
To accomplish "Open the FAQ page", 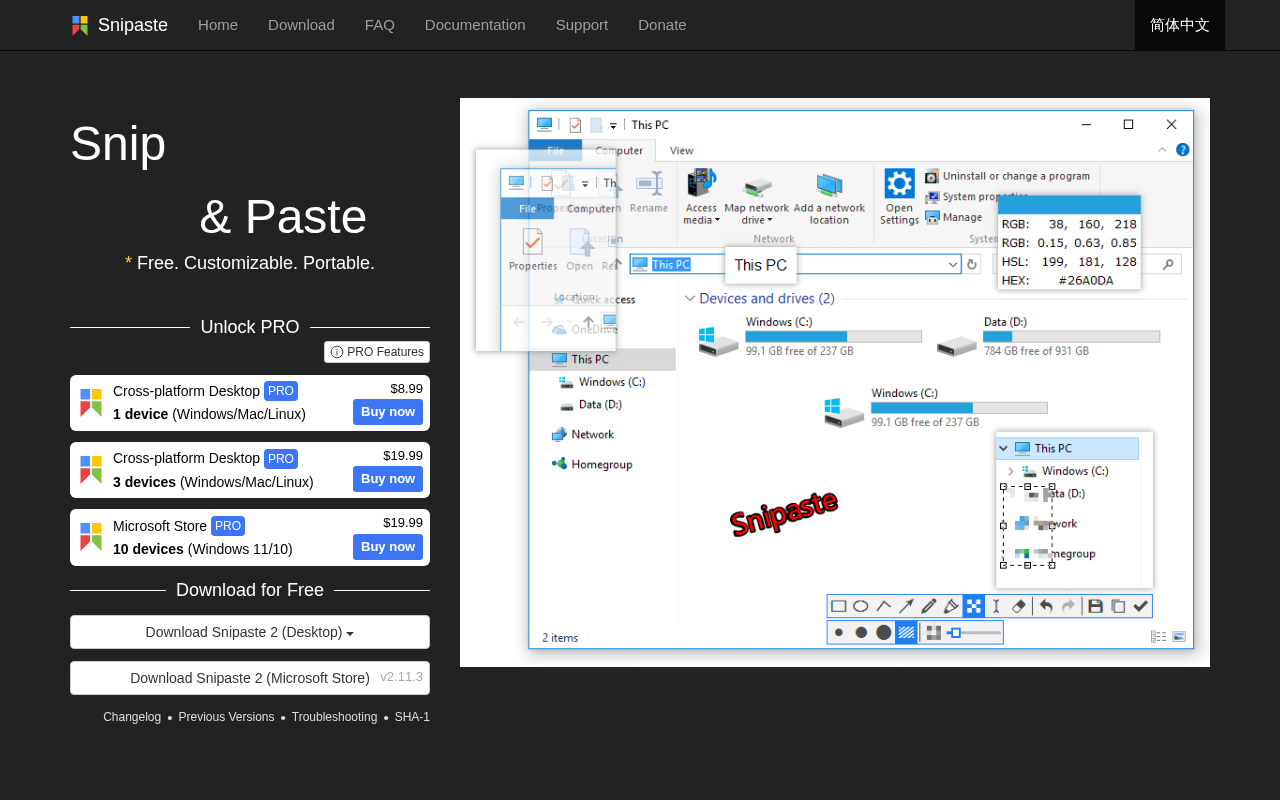I will [380, 25].
